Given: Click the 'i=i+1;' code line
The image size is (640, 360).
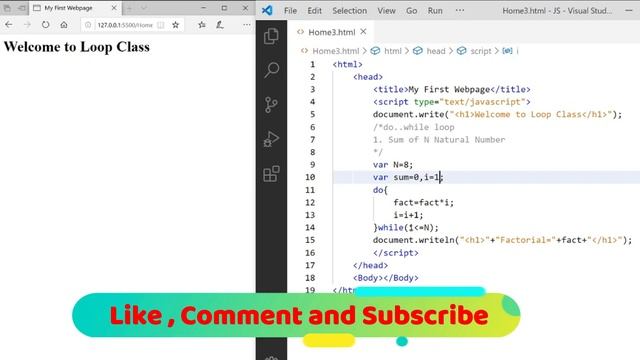Looking at the screenshot, I should coord(408,215).
